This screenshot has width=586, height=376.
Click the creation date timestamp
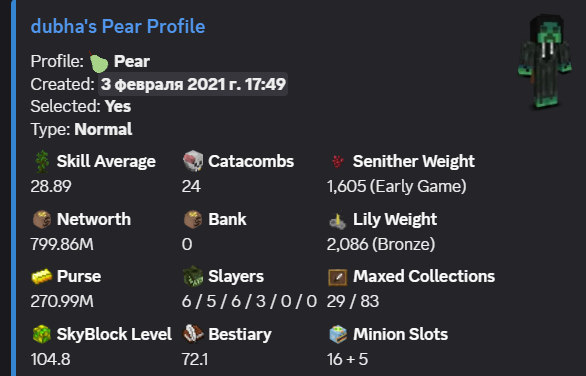193,84
